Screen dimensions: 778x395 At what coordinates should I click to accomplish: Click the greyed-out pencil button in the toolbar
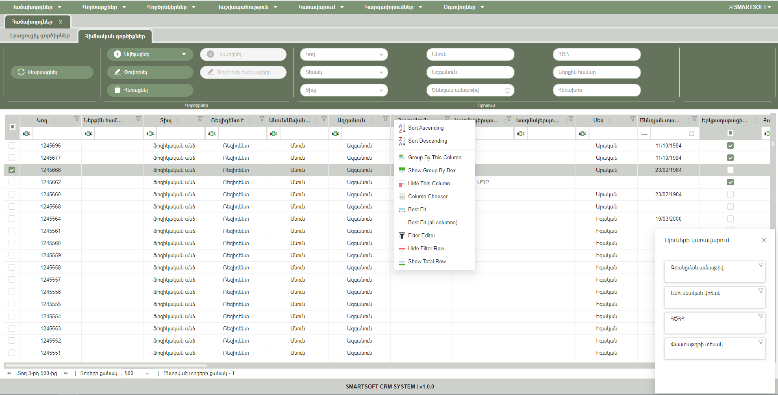pos(243,72)
